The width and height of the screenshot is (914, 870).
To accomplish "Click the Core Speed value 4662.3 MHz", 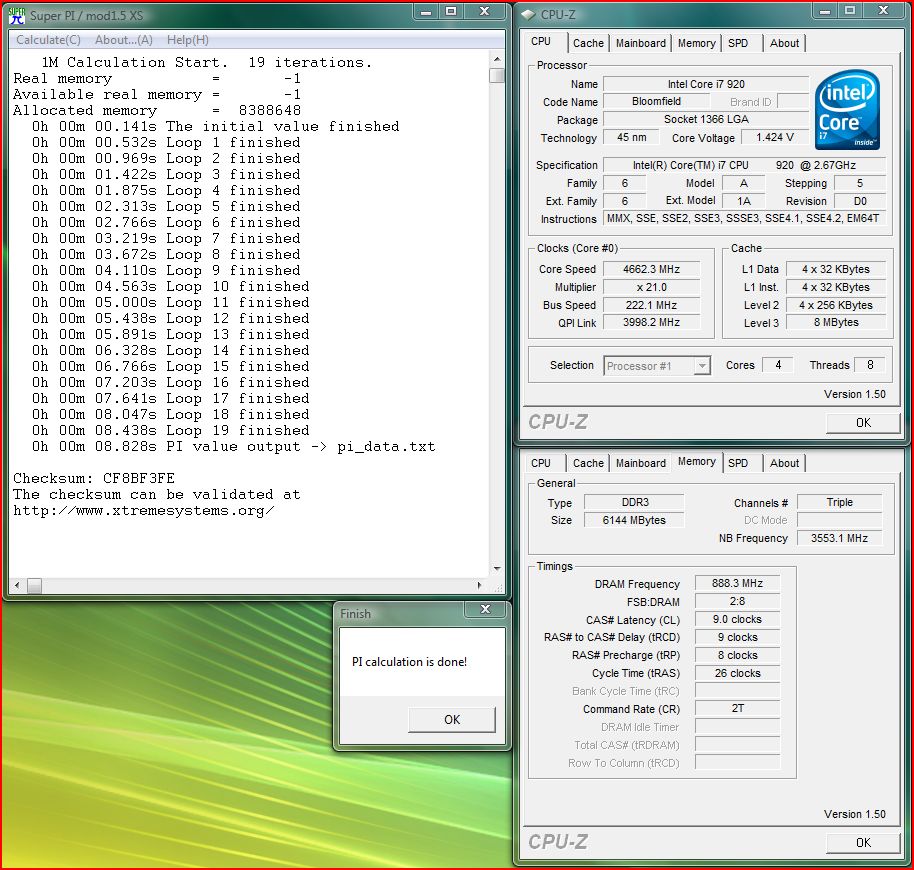I will pos(652,269).
